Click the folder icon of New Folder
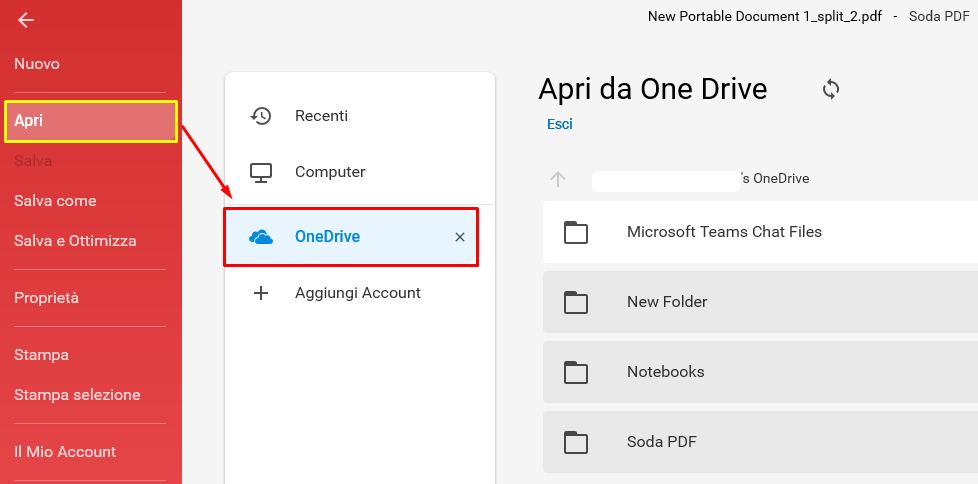Viewport: 978px width, 484px height. tap(576, 302)
